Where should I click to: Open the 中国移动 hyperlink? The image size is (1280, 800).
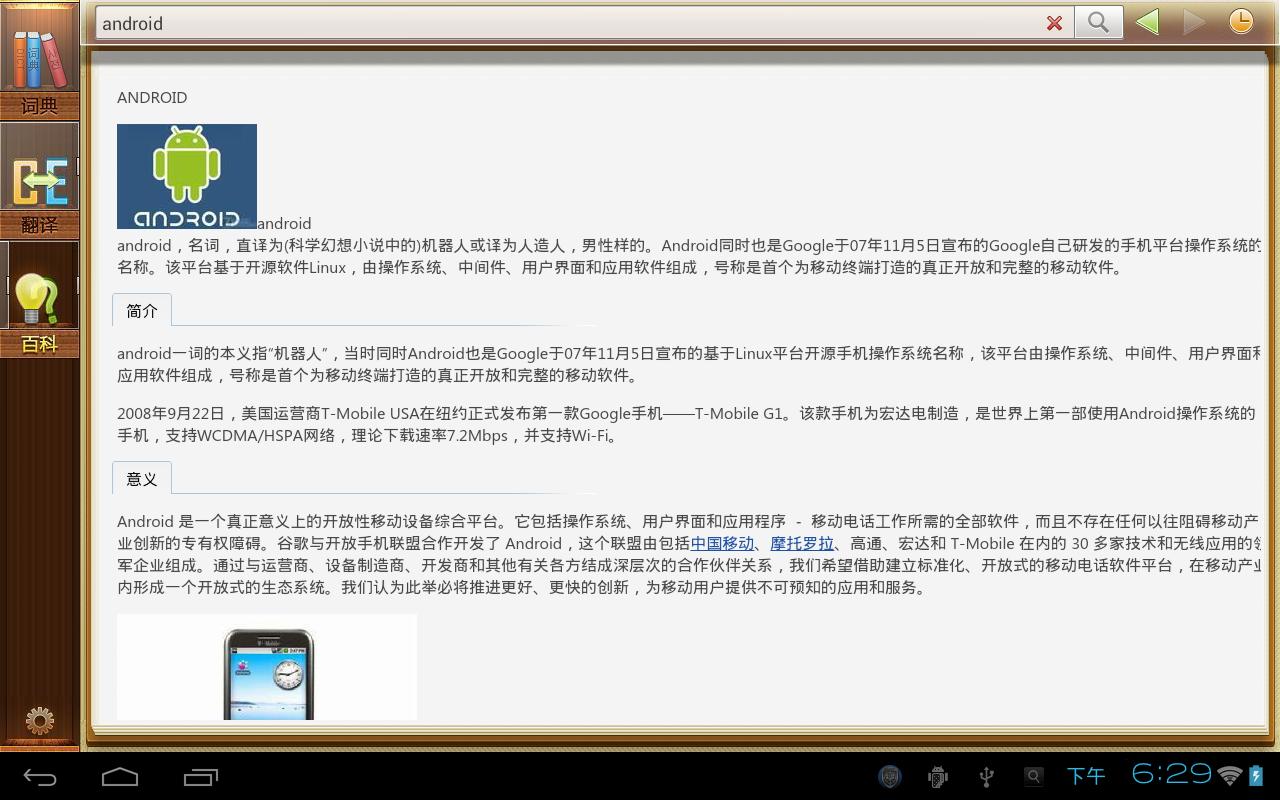[x=722, y=543]
